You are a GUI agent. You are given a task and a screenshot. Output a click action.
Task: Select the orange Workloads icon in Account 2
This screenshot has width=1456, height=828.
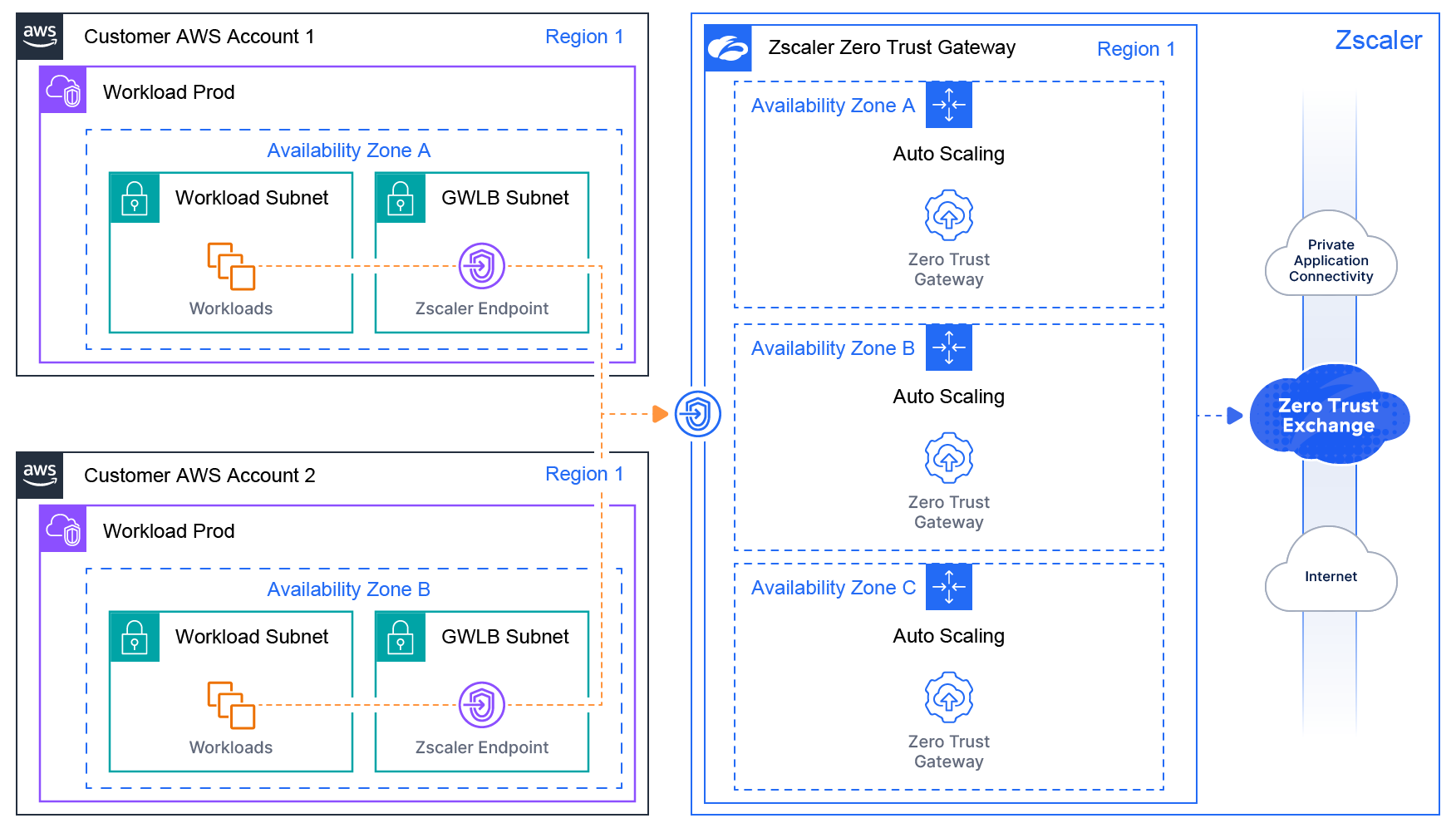coord(231,705)
